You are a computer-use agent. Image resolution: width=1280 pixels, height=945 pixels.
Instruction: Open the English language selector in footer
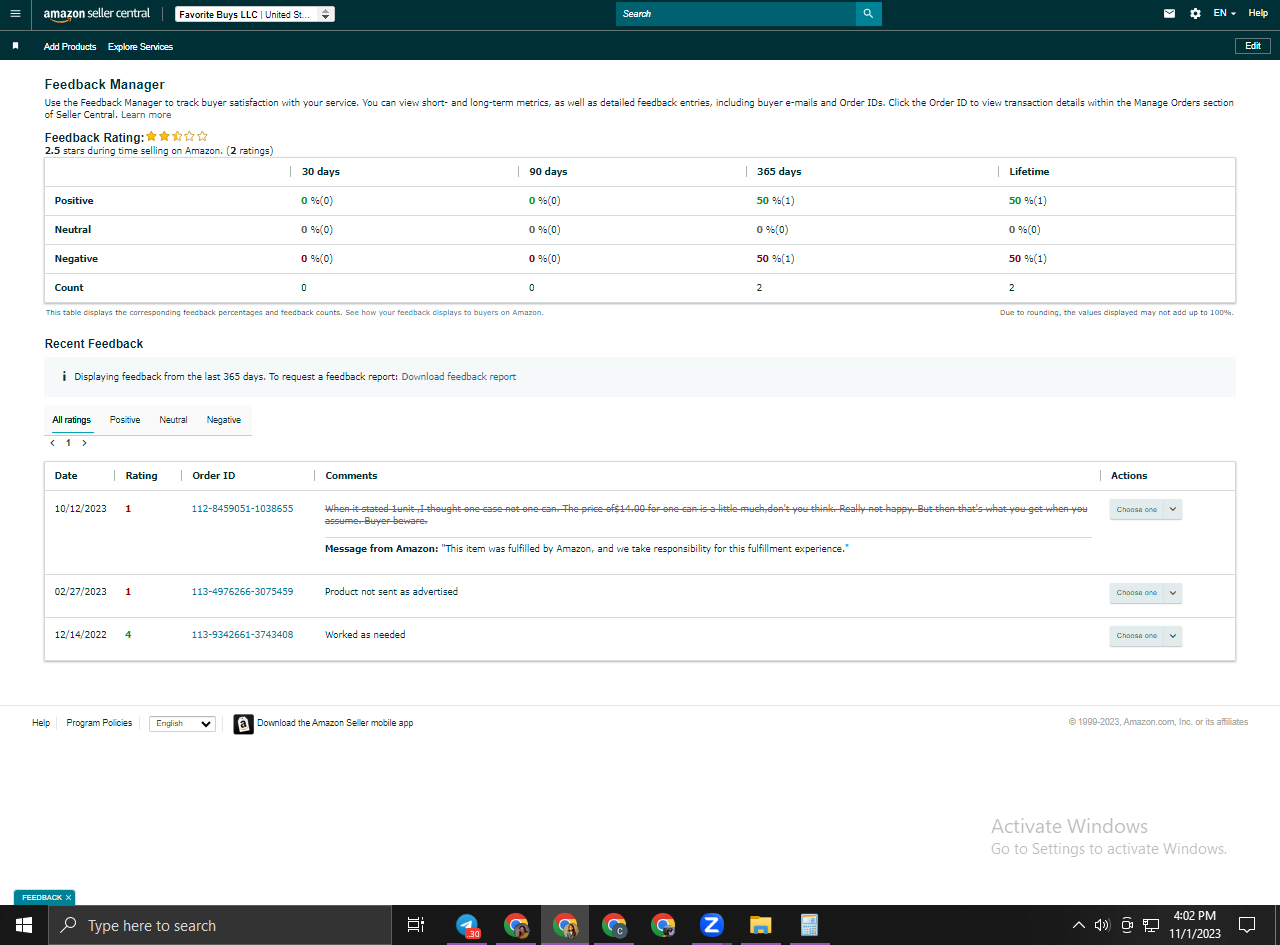coord(182,723)
